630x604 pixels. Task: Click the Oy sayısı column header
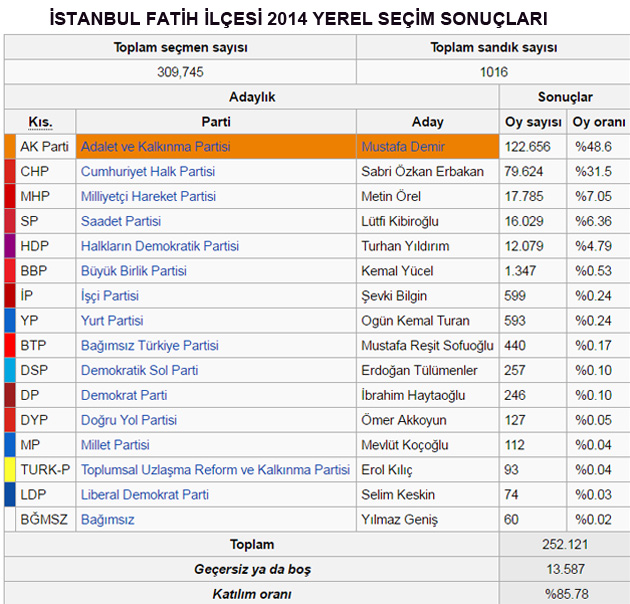(x=531, y=122)
